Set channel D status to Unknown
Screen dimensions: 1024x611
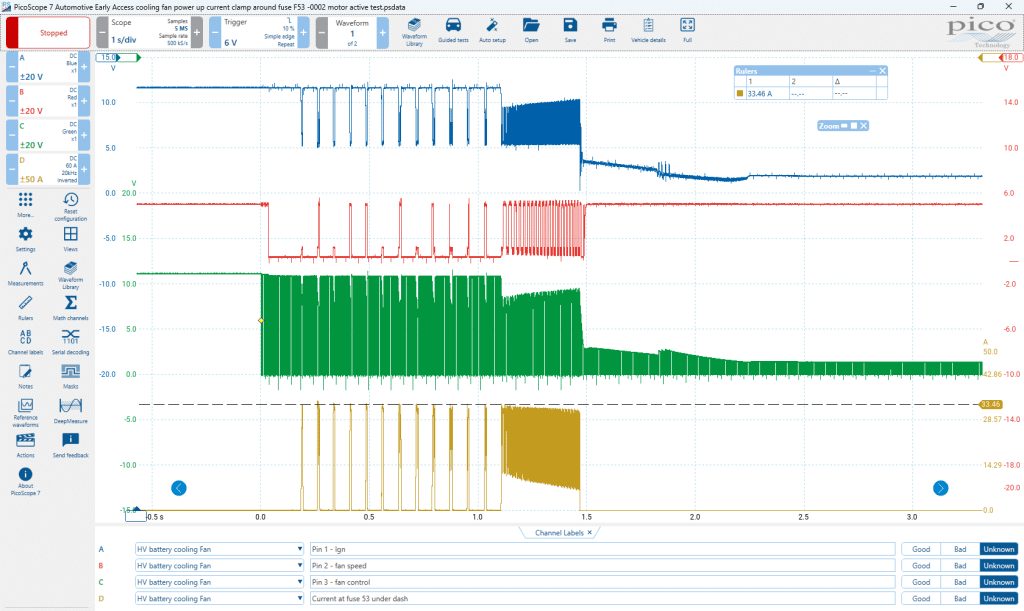point(999,598)
